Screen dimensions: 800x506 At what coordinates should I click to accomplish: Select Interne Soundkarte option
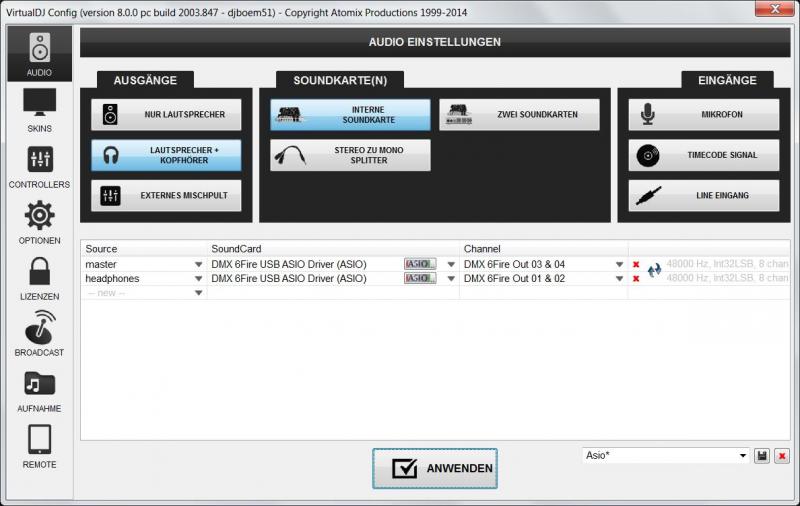click(350, 114)
